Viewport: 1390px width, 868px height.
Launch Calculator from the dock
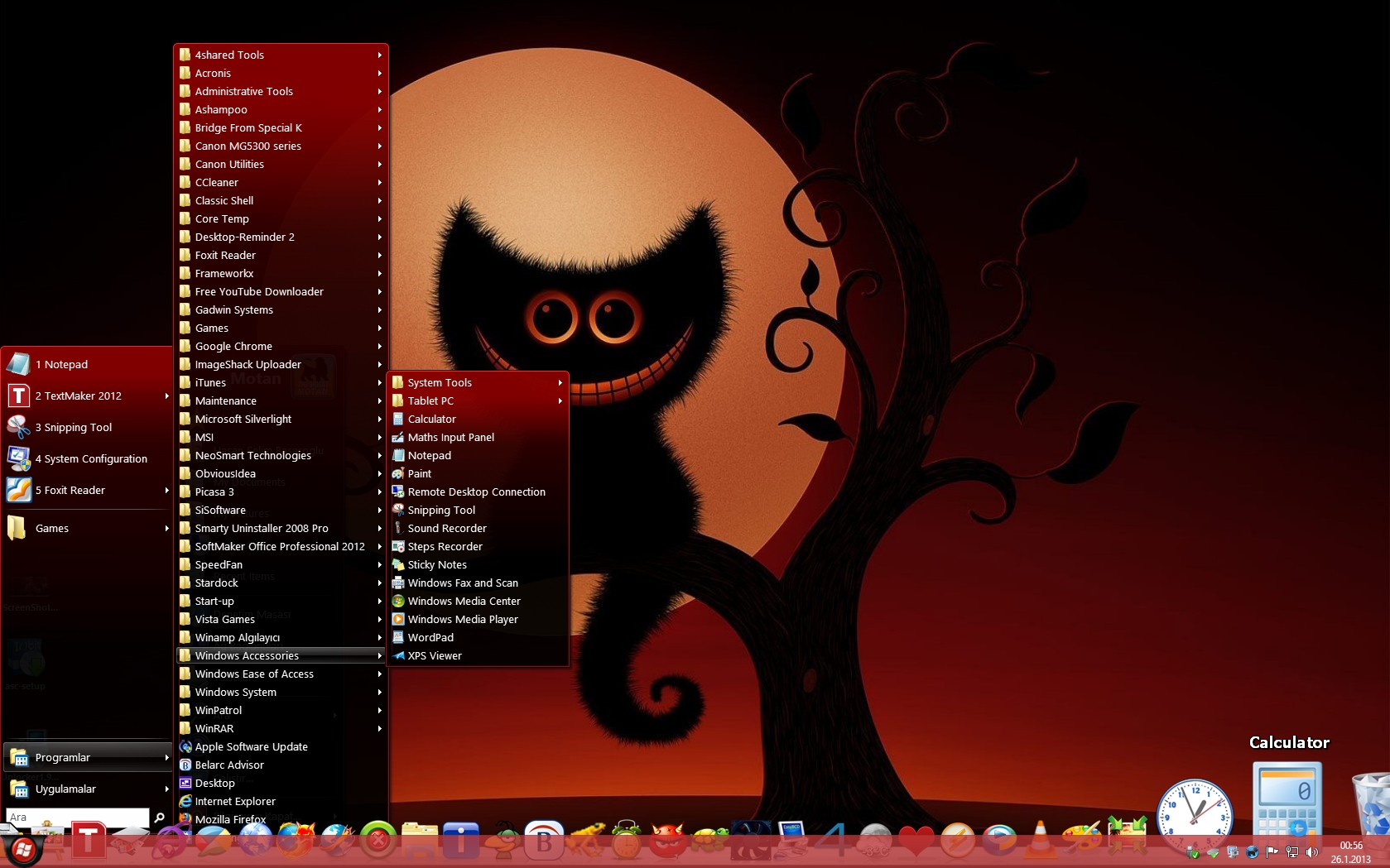click(x=1287, y=807)
